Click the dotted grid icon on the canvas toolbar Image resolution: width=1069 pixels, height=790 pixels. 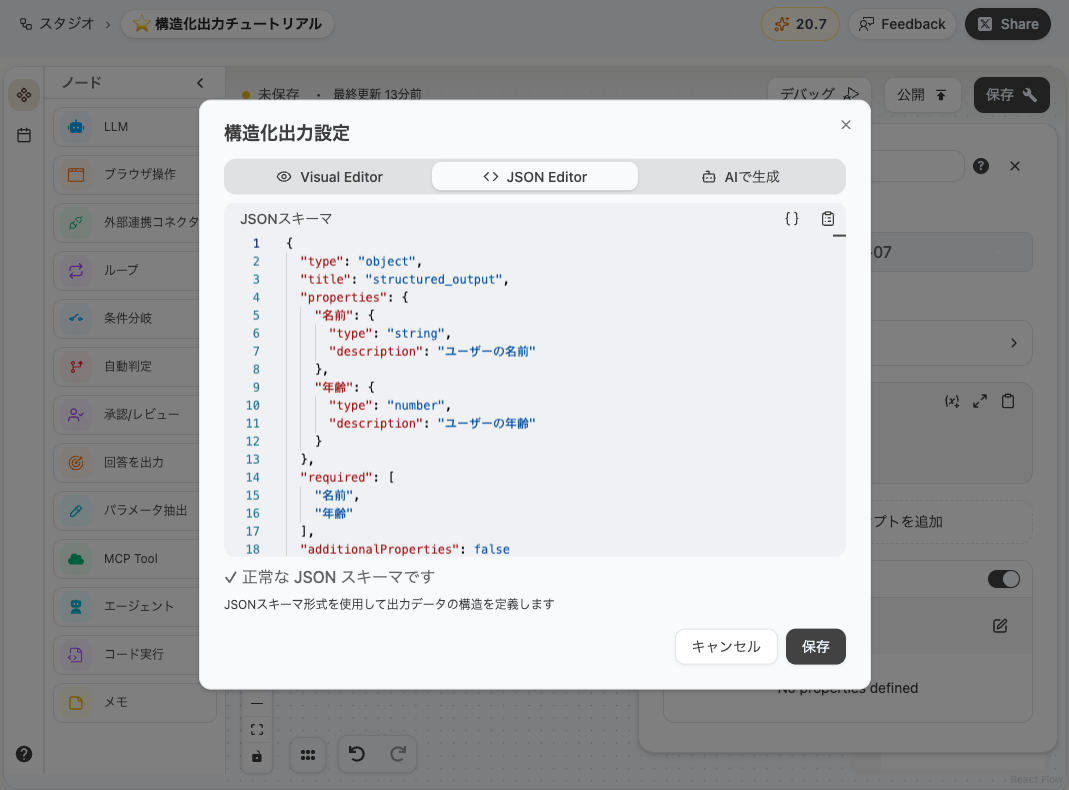(308, 754)
